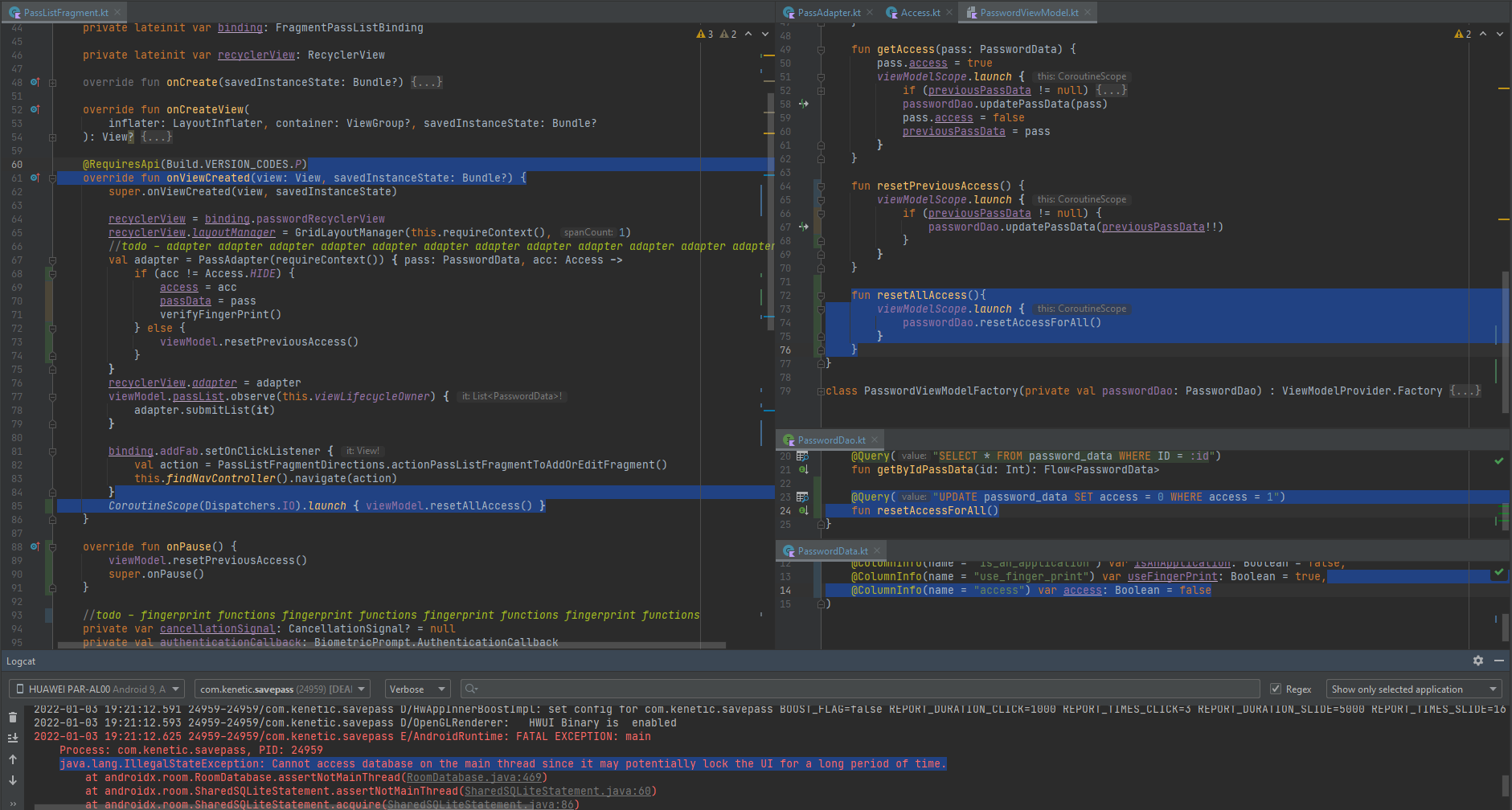Open the RoomDatabase.java:469 stack trace link
Image resolution: width=1512 pixels, height=810 pixels.
(473, 777)
